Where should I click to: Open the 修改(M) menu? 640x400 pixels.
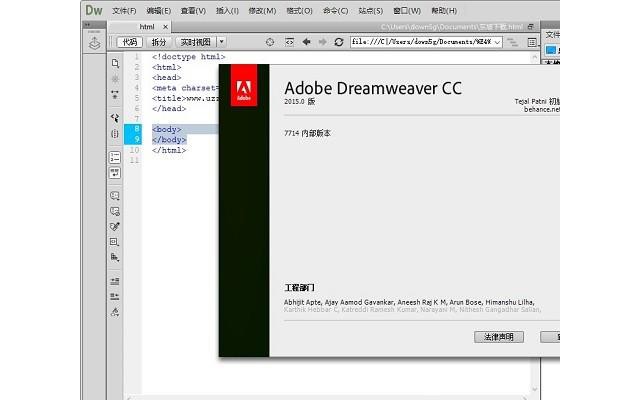coord(262,11)
